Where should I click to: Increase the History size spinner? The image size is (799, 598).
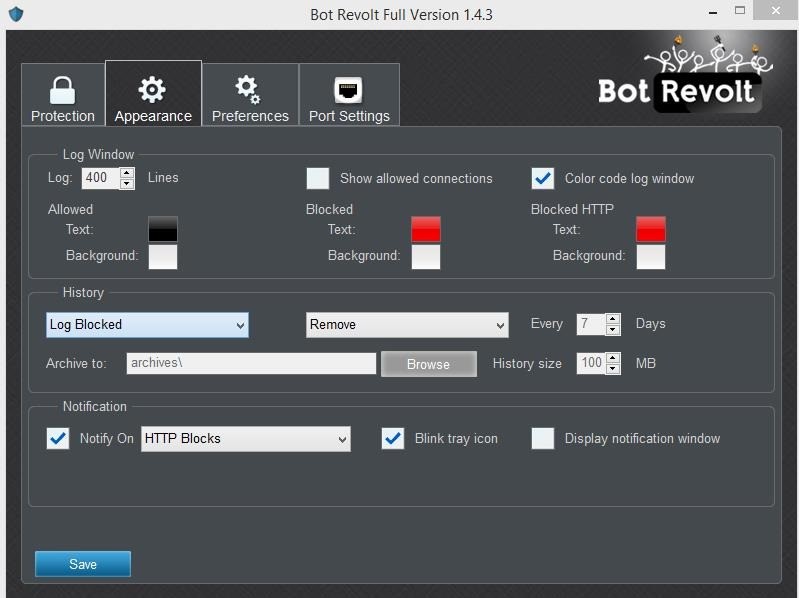click(613, 358)
